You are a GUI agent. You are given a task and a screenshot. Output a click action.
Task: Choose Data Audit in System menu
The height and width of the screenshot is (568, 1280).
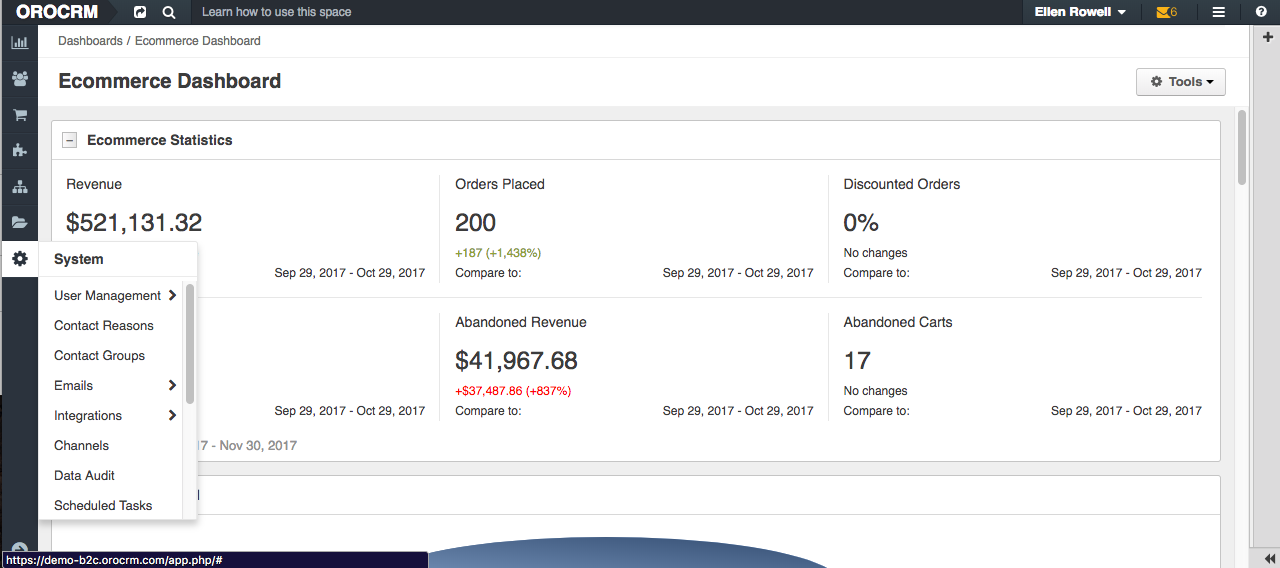84,476
